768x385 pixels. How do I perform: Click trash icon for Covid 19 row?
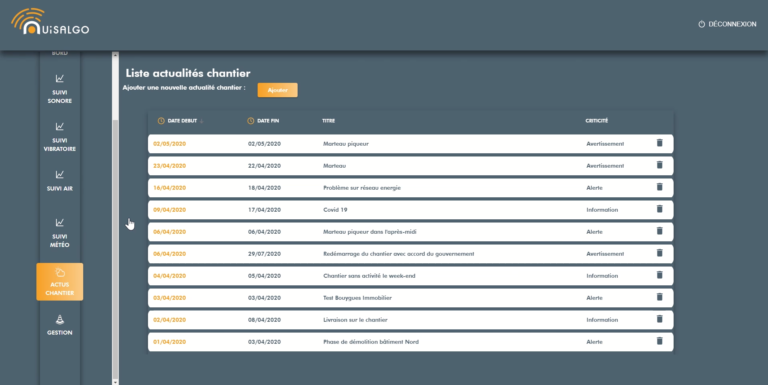pos(659,209)
